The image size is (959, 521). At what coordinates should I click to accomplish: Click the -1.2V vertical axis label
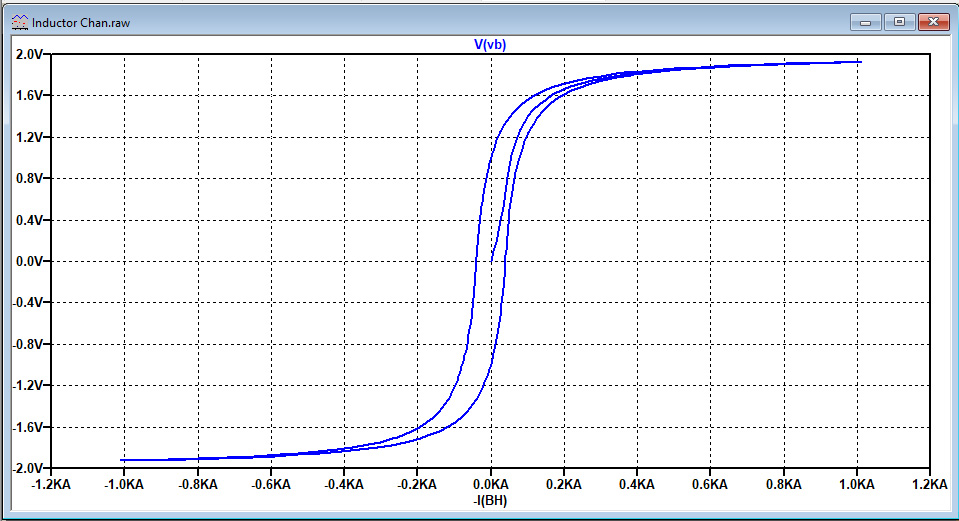28,386
